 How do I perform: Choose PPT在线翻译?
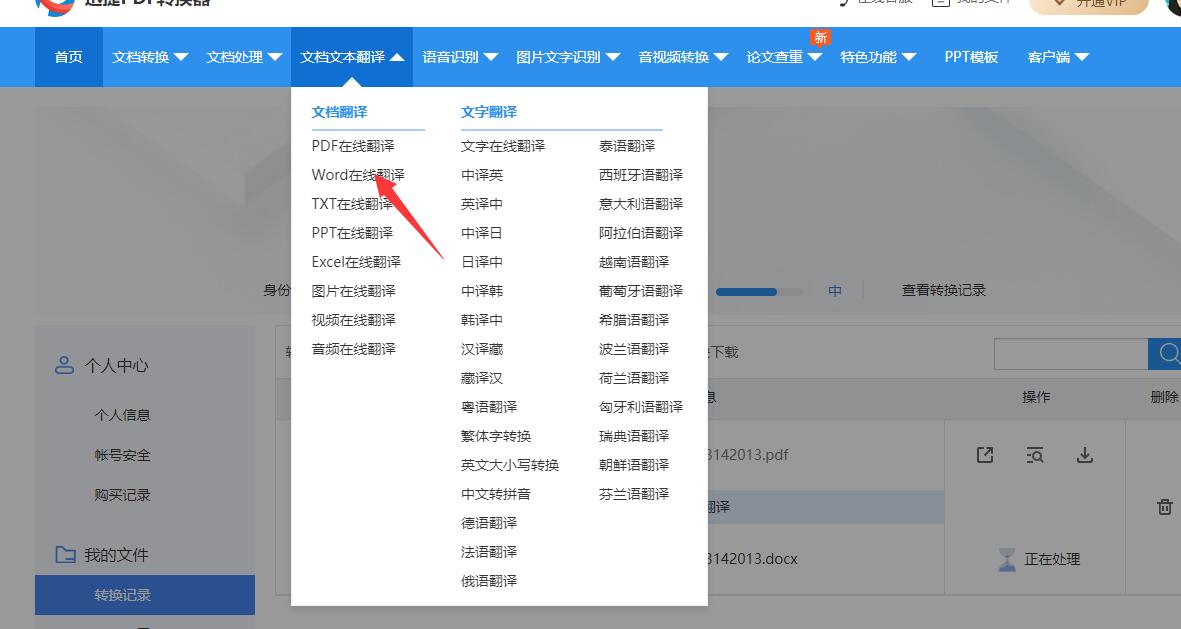(352, 233)
